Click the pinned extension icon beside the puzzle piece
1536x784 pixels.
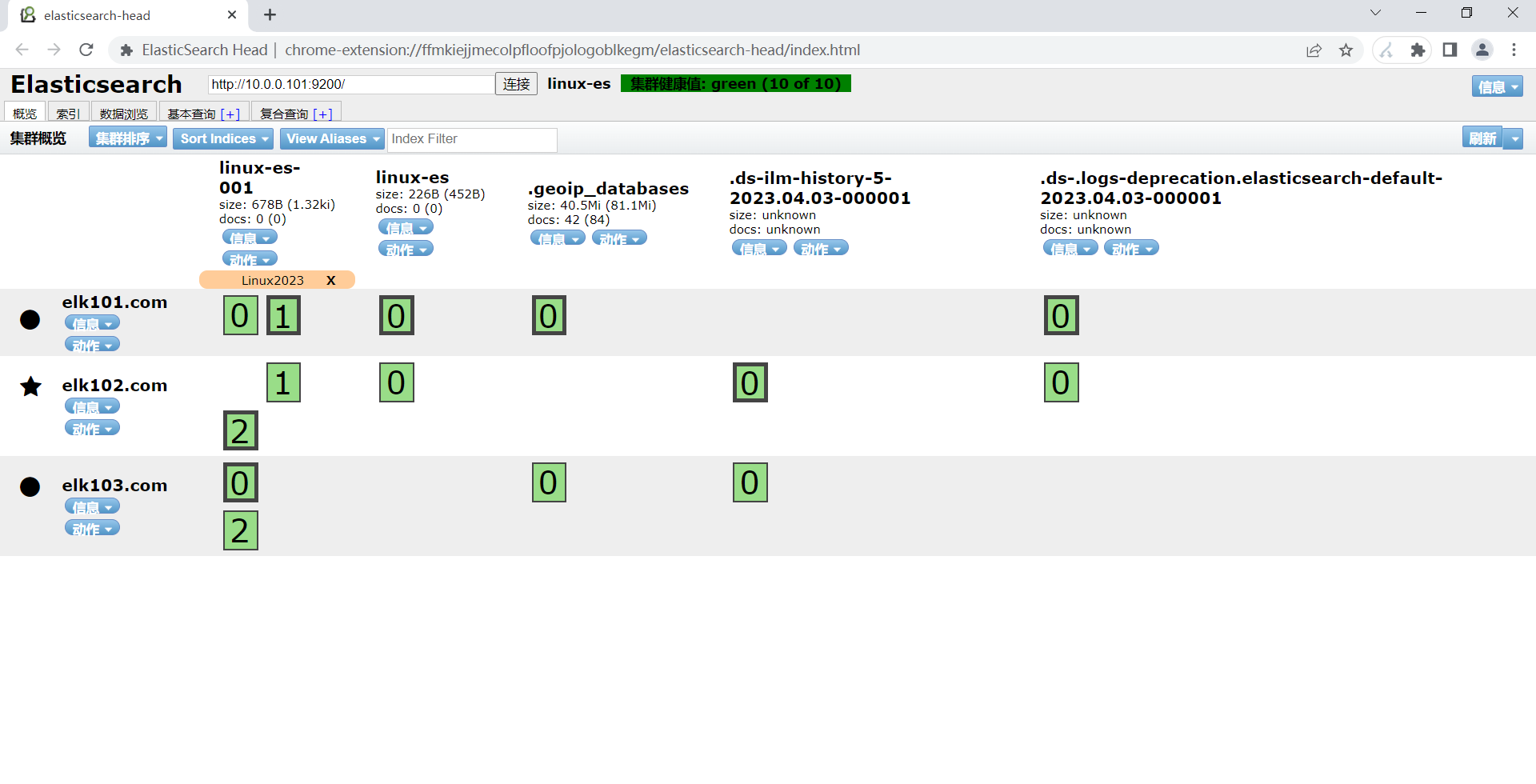click(x=1386, y=50)
